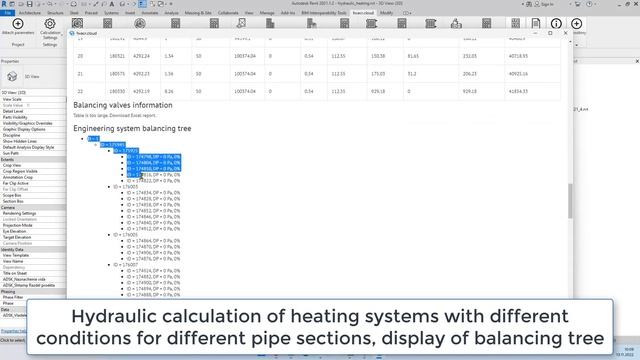Collapse the Camera properties group
The image size is (640, 360).
click(x=33, y=207)
